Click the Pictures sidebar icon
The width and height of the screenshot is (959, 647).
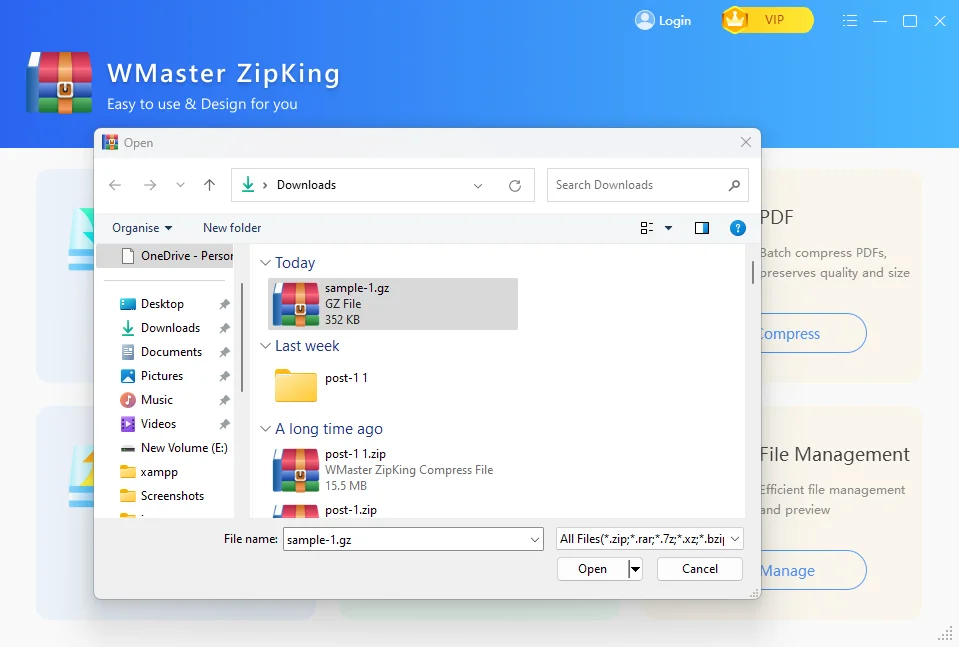(128, 376)
